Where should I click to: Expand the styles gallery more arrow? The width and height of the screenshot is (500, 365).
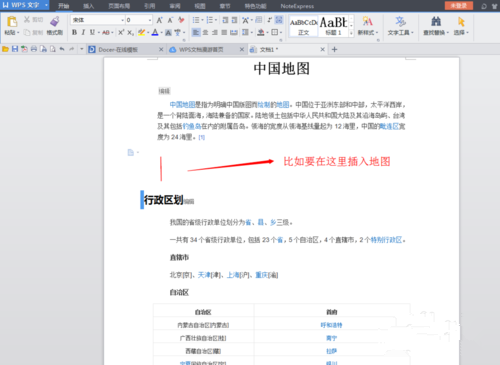tap(351, 33)
